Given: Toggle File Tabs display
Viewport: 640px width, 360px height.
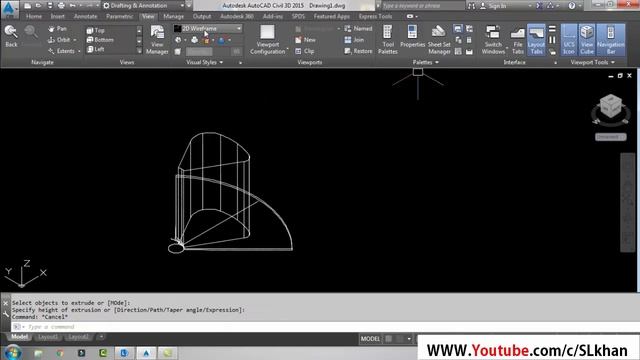Looking at the screenshot, I should click(517, 40).
